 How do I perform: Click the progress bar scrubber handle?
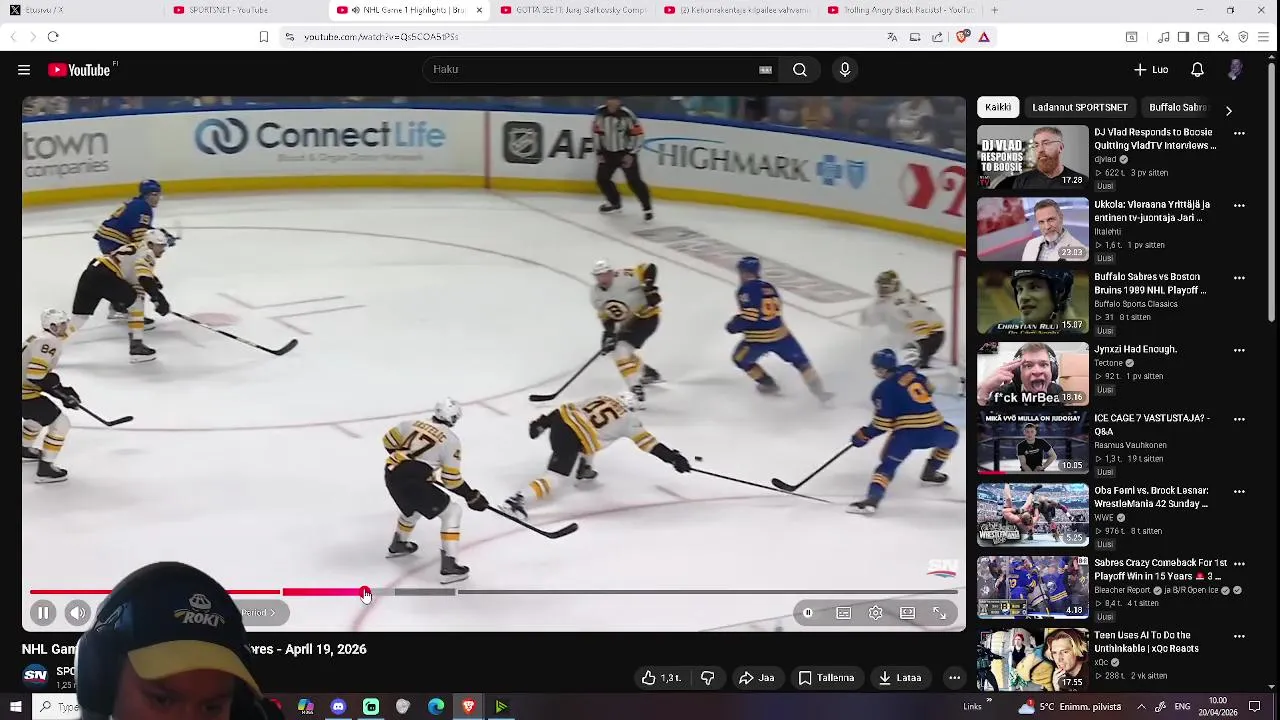[x=365, y=593]
